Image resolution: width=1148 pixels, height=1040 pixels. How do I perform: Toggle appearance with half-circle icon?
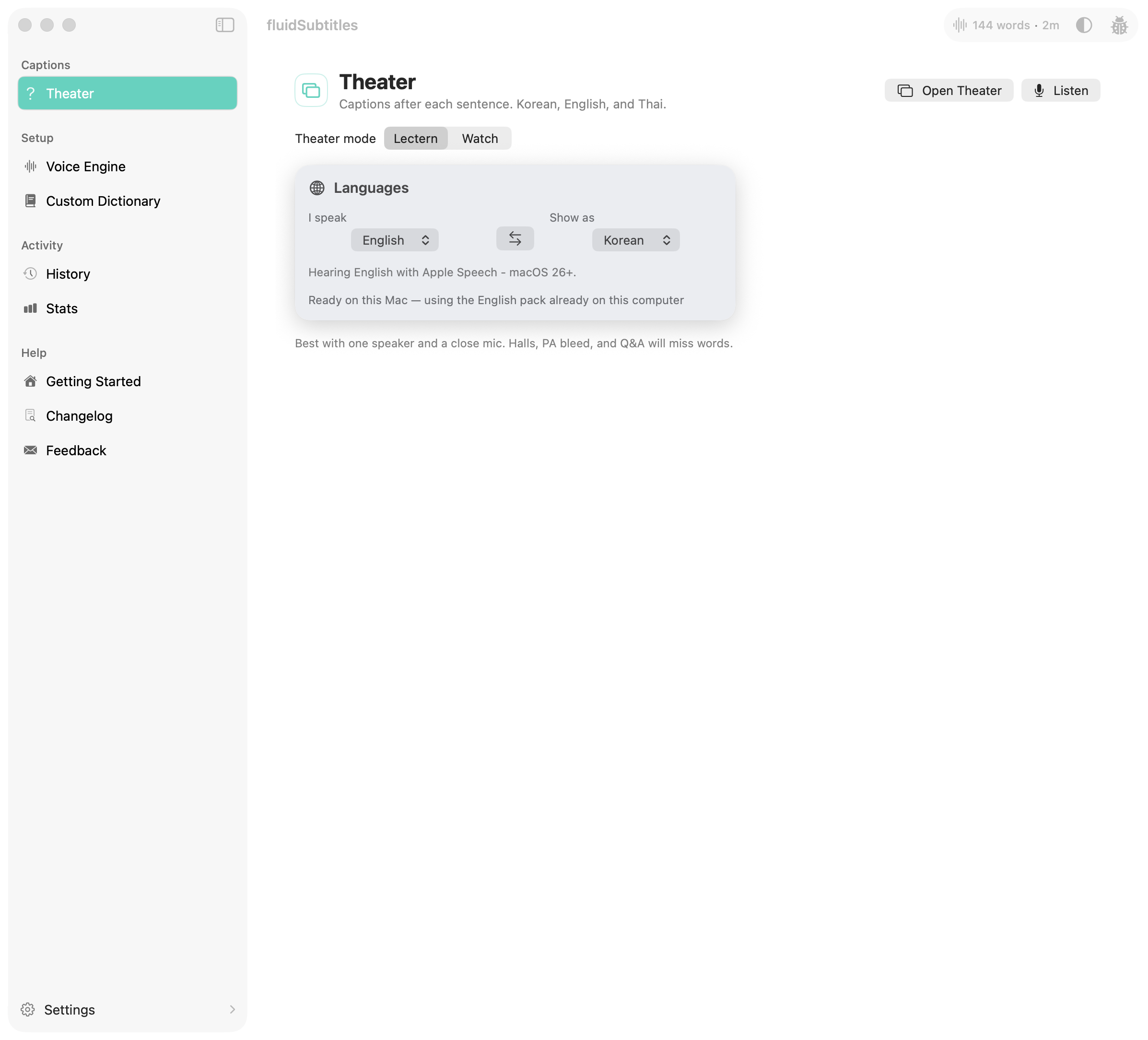click(x=1084, y=25)
